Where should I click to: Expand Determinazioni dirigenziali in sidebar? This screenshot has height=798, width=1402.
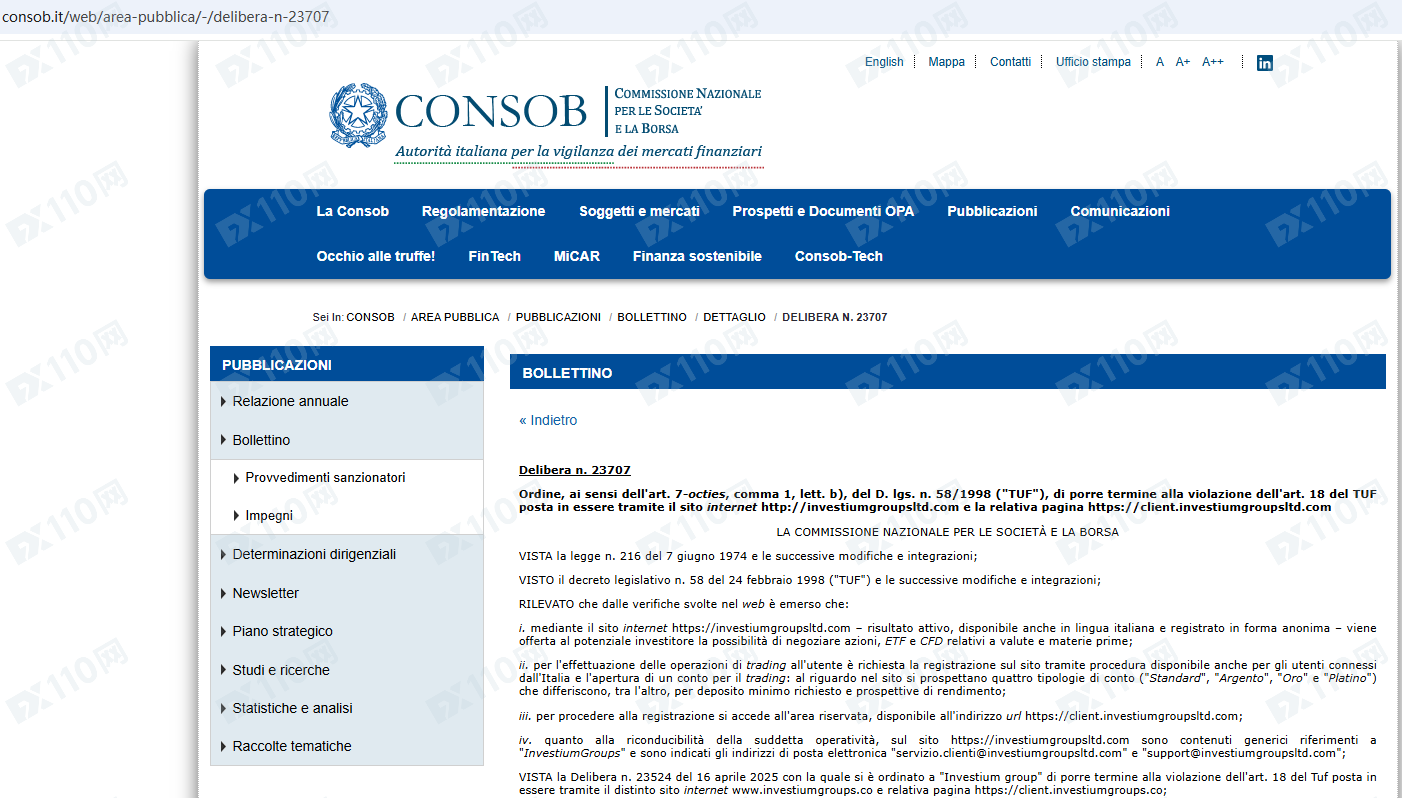pos(314,554)
